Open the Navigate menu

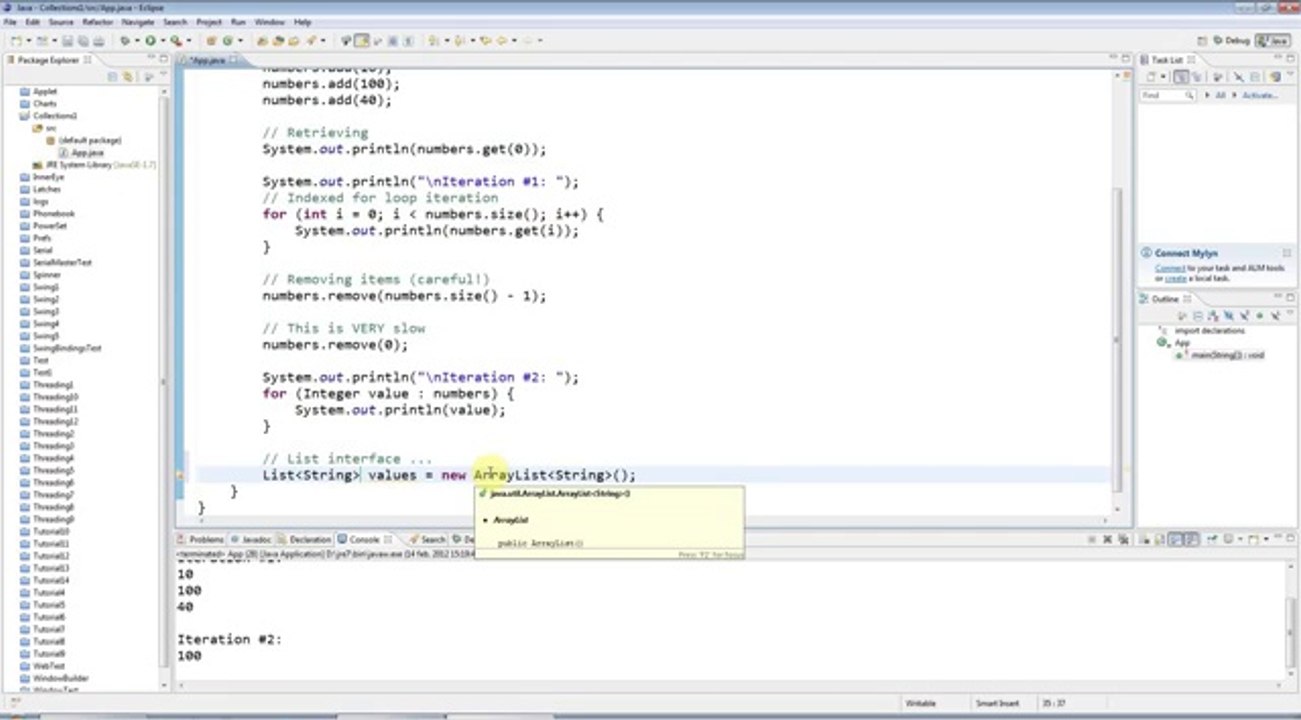pos(139,21)
